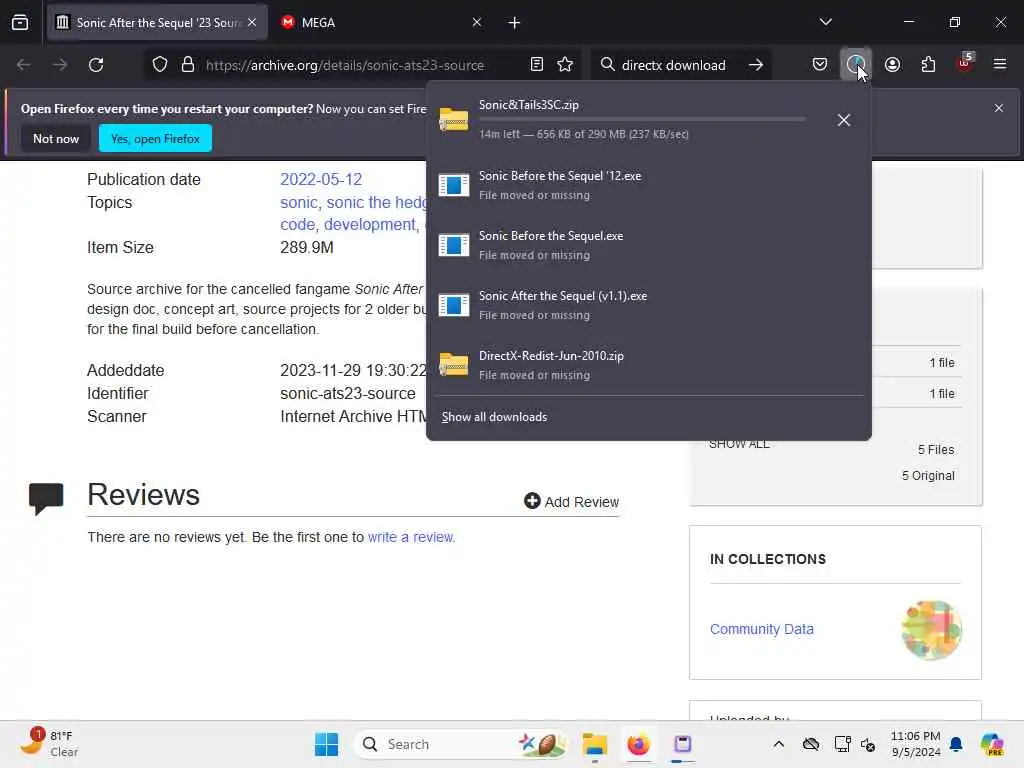Viewport: 1024px width, 768px height.
Task: Open a new tab
Action: coord(515,23)
